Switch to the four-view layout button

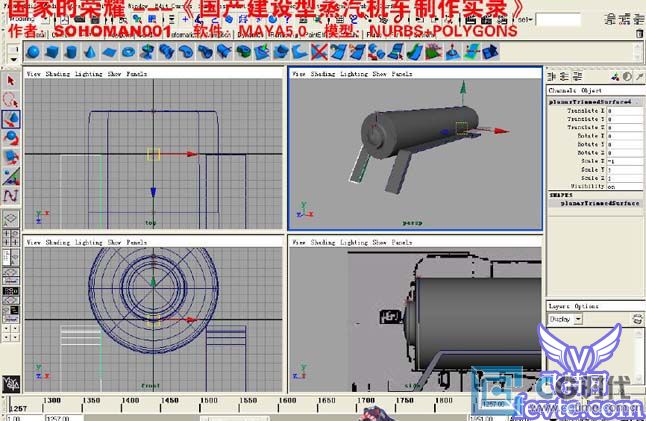tap(11, 238)
